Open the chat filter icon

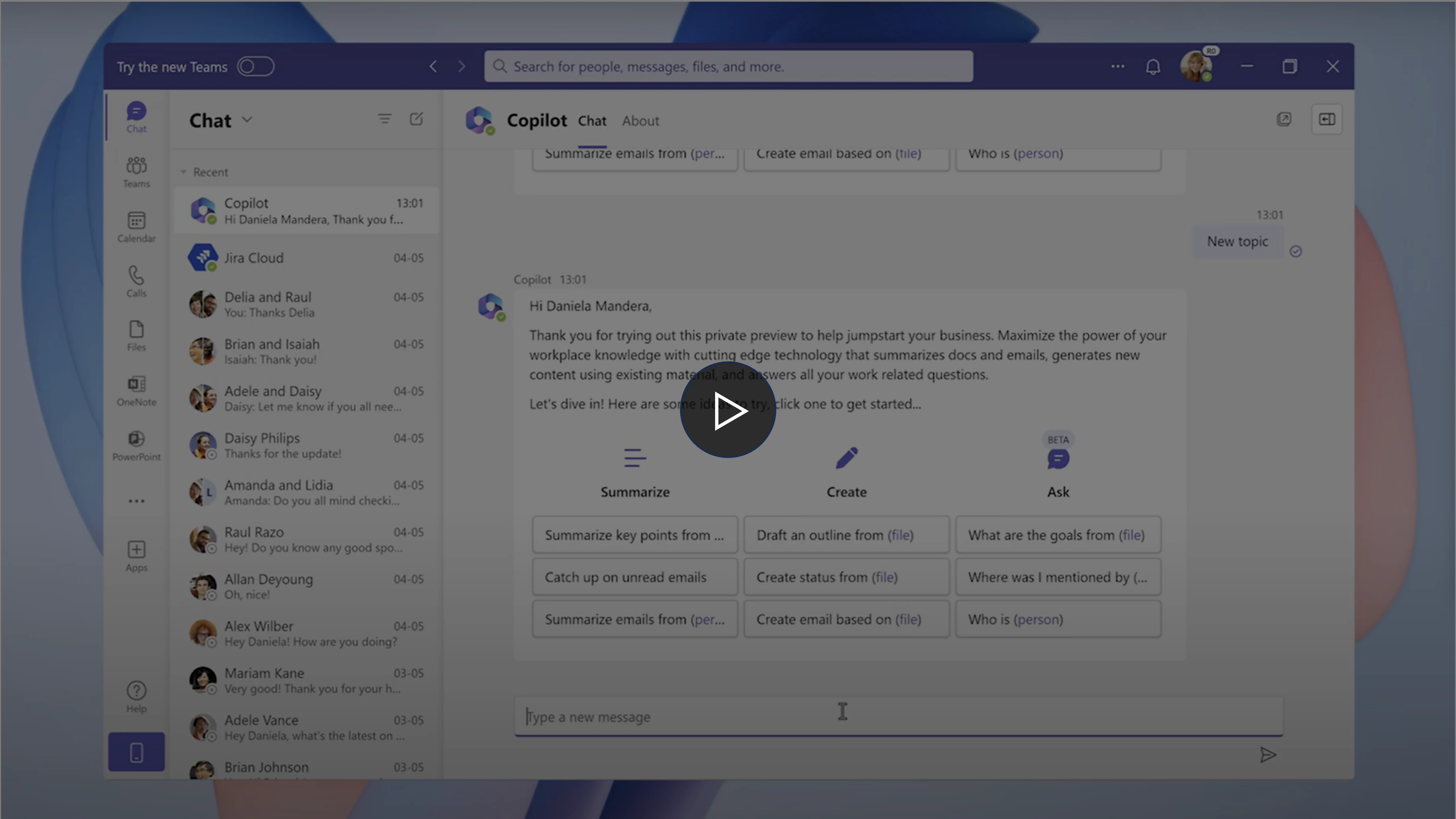(x=385, y=119)
